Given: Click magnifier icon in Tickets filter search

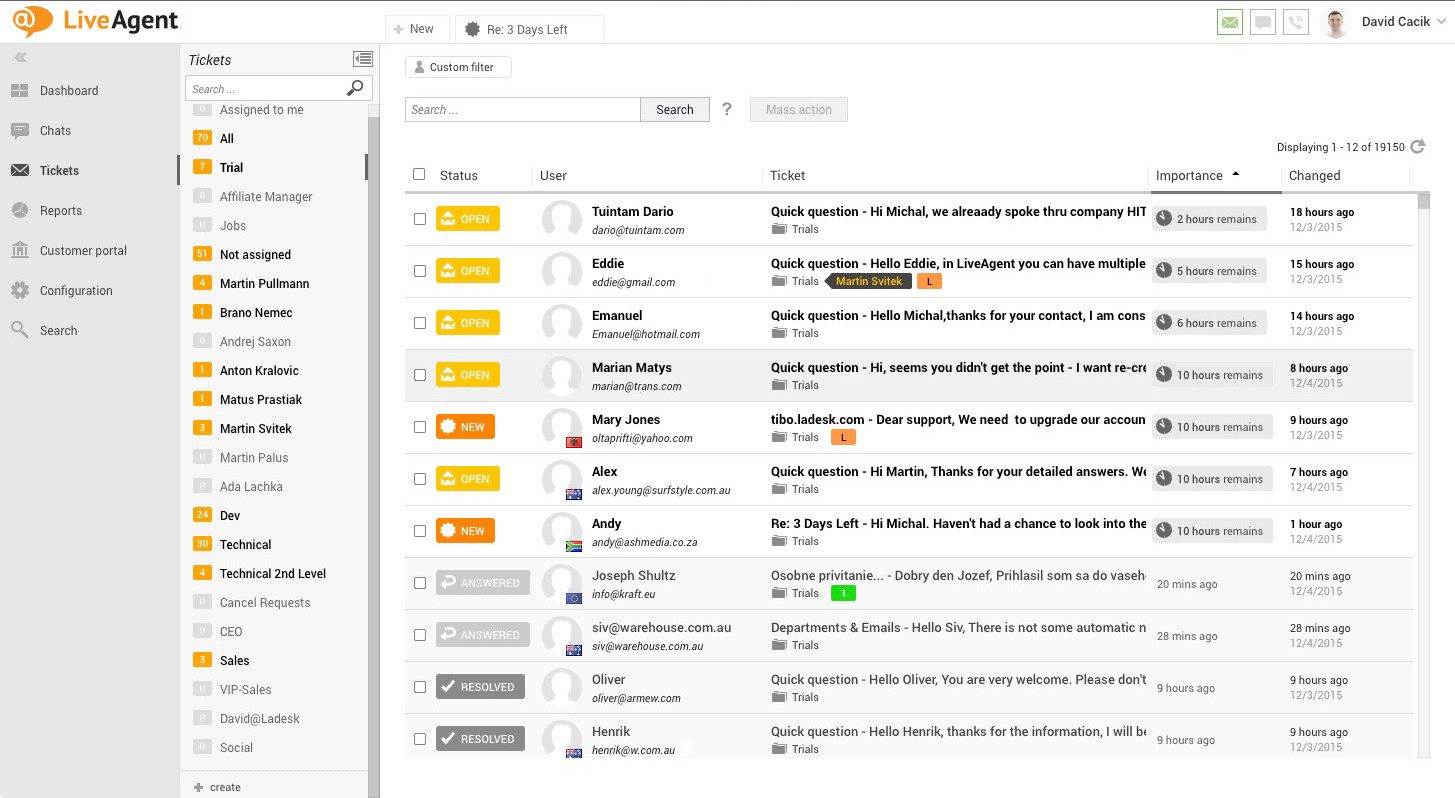Looking at the screenshot, I should click(x=355, y=88).
